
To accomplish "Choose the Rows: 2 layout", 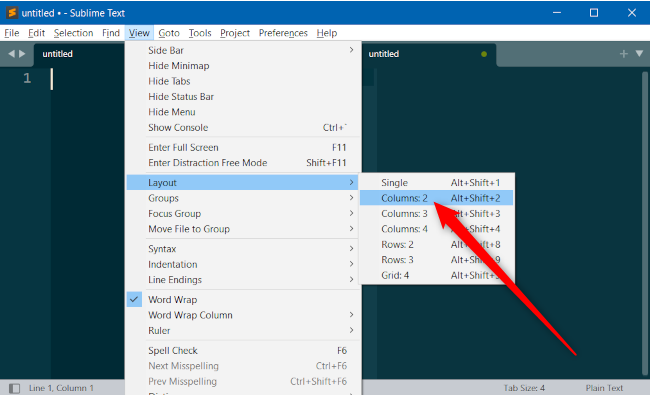I will [x=437, y=244].
